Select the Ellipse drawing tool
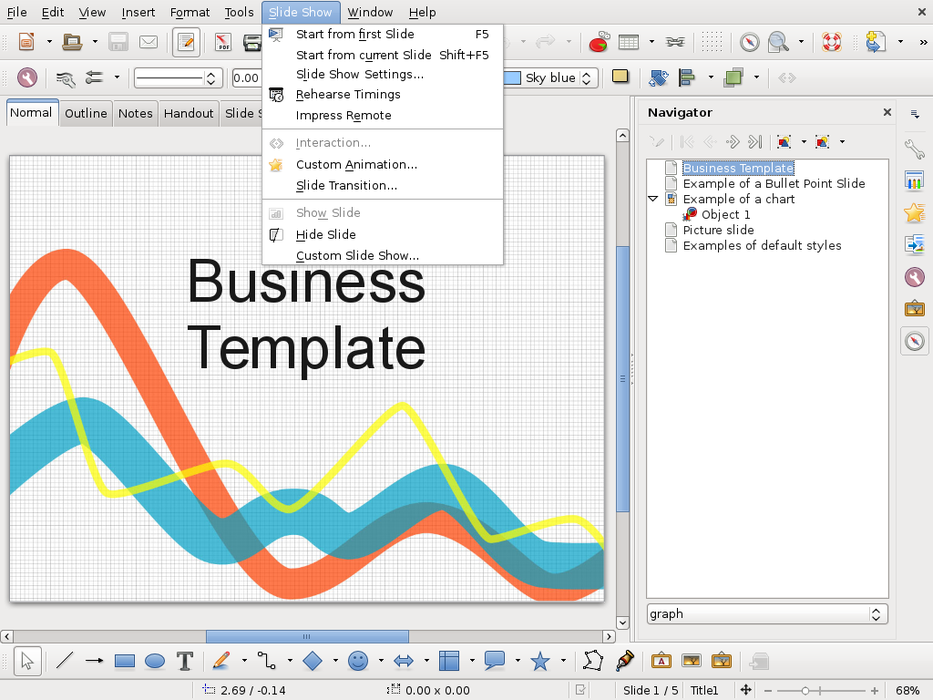 (155, 661)
